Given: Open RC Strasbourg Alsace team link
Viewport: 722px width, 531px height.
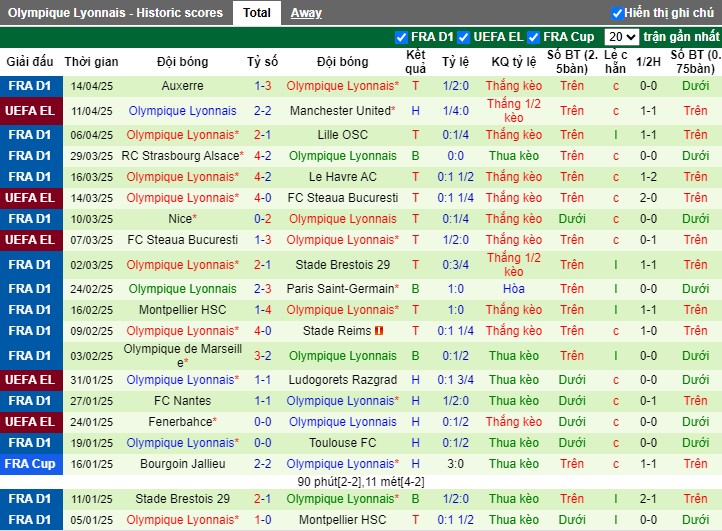Looking at the screenshot, I should tap(180, 156).
